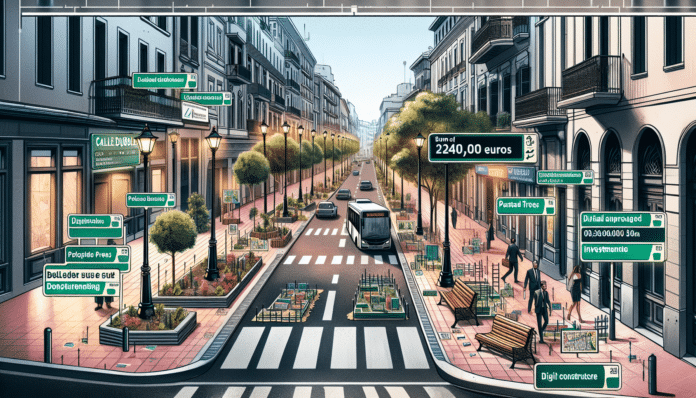Select the CALLE DUBLE street sign

[115, 151]
